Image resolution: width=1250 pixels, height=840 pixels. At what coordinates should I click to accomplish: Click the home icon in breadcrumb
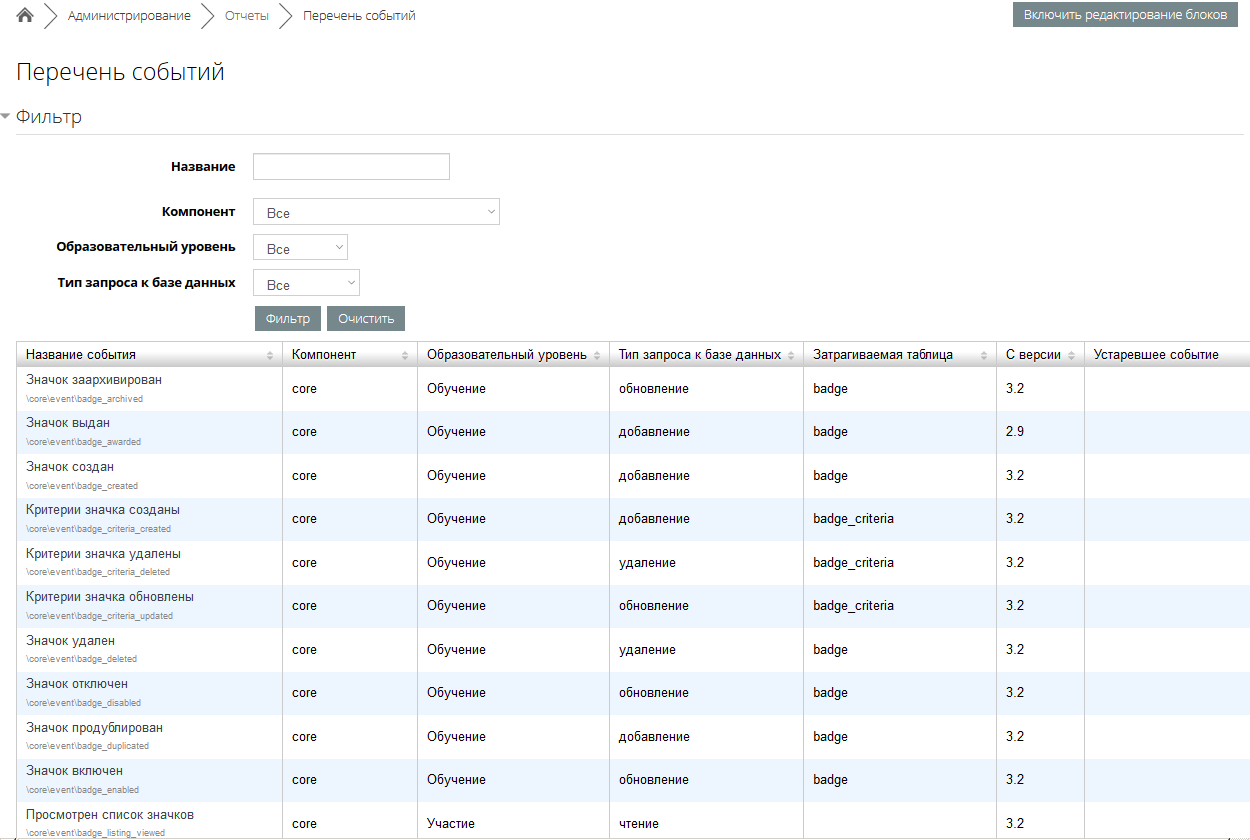pyautogui.click(x=26, y=16)
